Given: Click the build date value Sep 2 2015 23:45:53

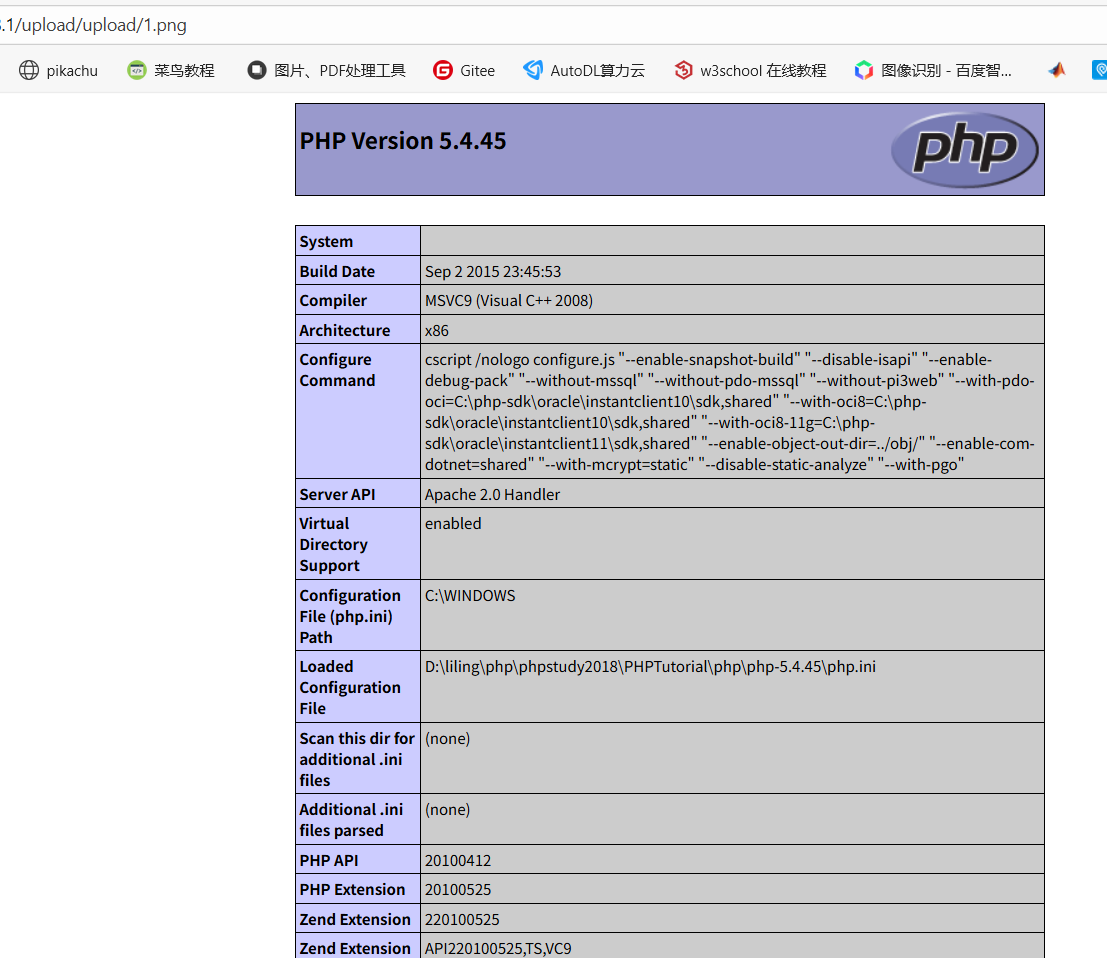Looking at the screenshot, I should tap(493, 272).
